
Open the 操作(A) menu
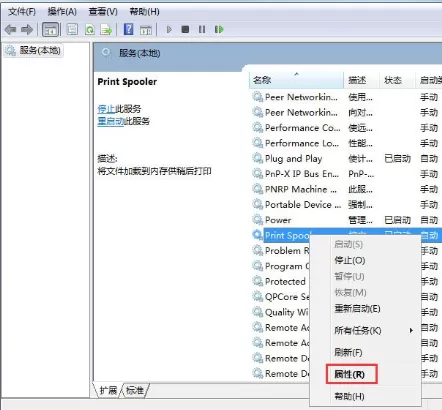tap(62, 12)
